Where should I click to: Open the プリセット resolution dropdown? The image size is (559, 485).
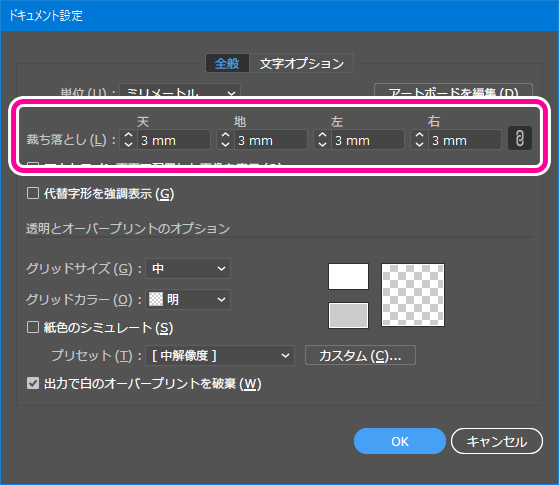tap(220, 356)
